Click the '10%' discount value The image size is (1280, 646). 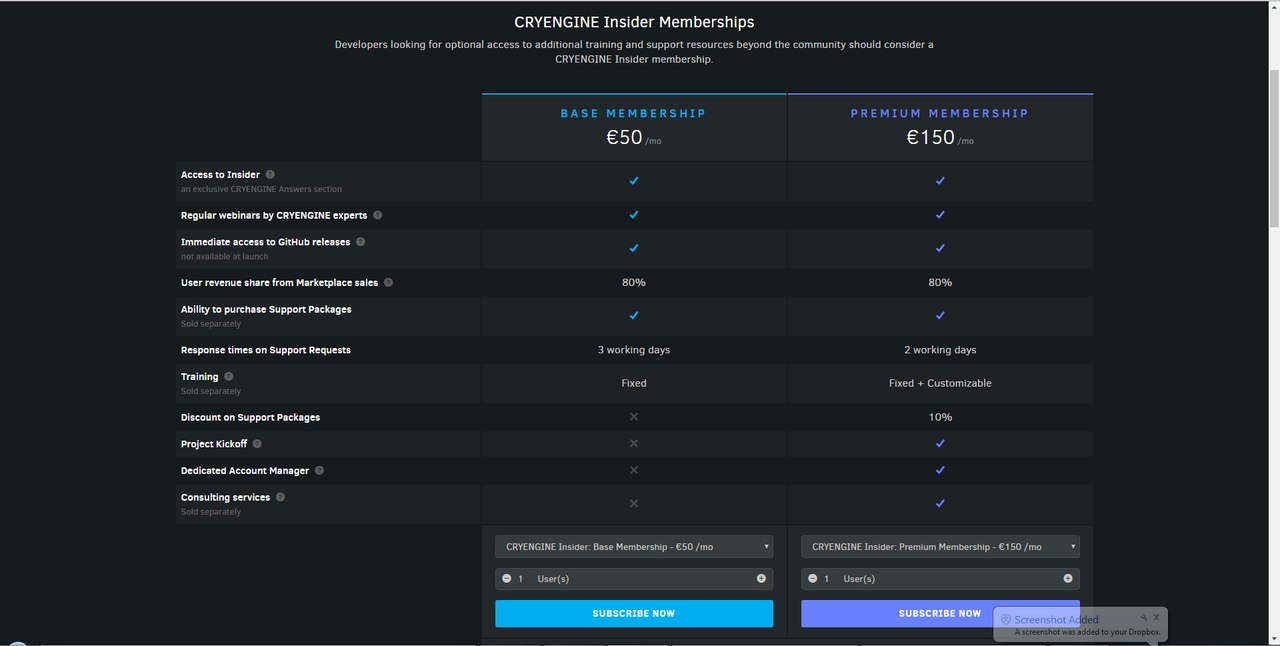(940, 417)
